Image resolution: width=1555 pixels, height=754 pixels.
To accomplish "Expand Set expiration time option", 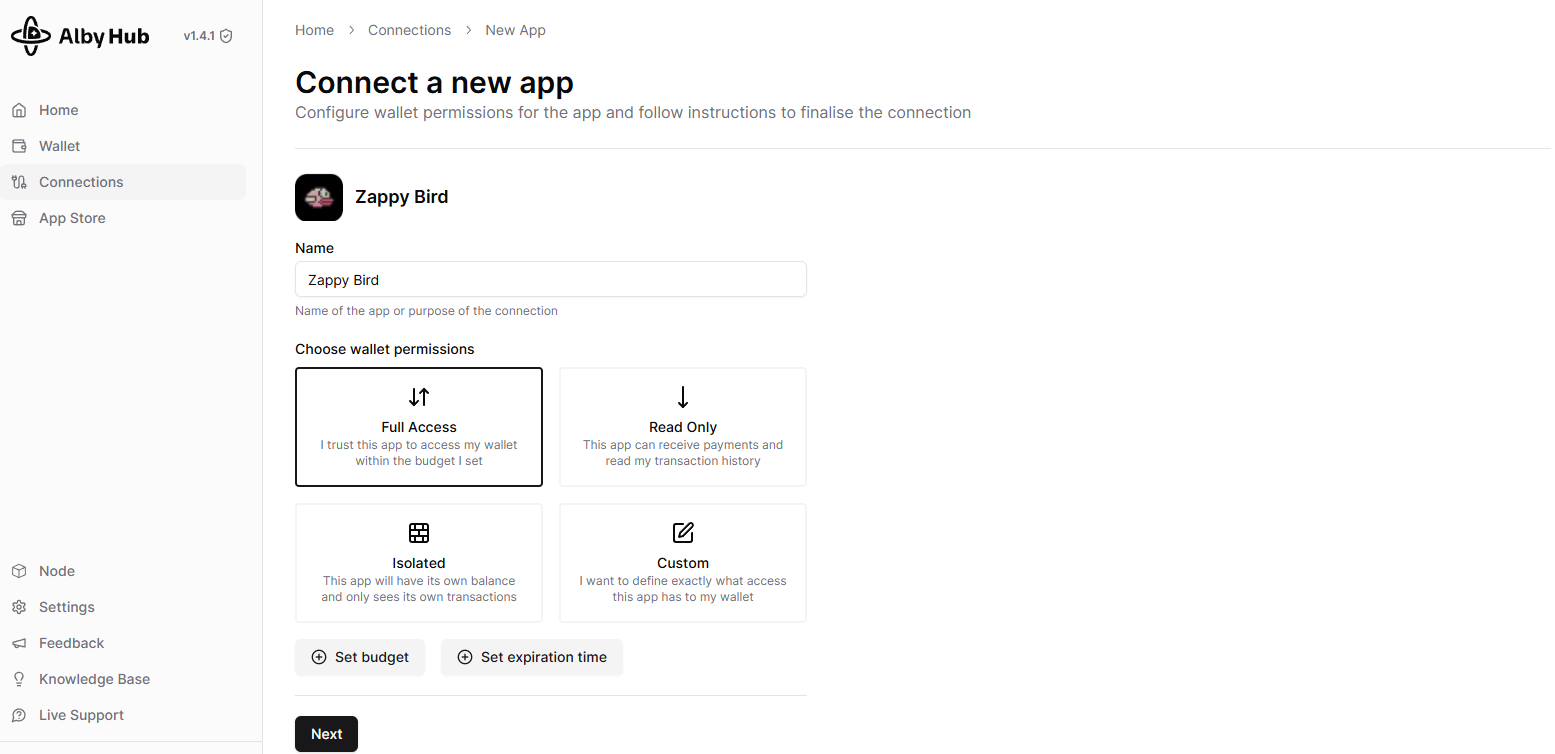I will pos(532,657).
